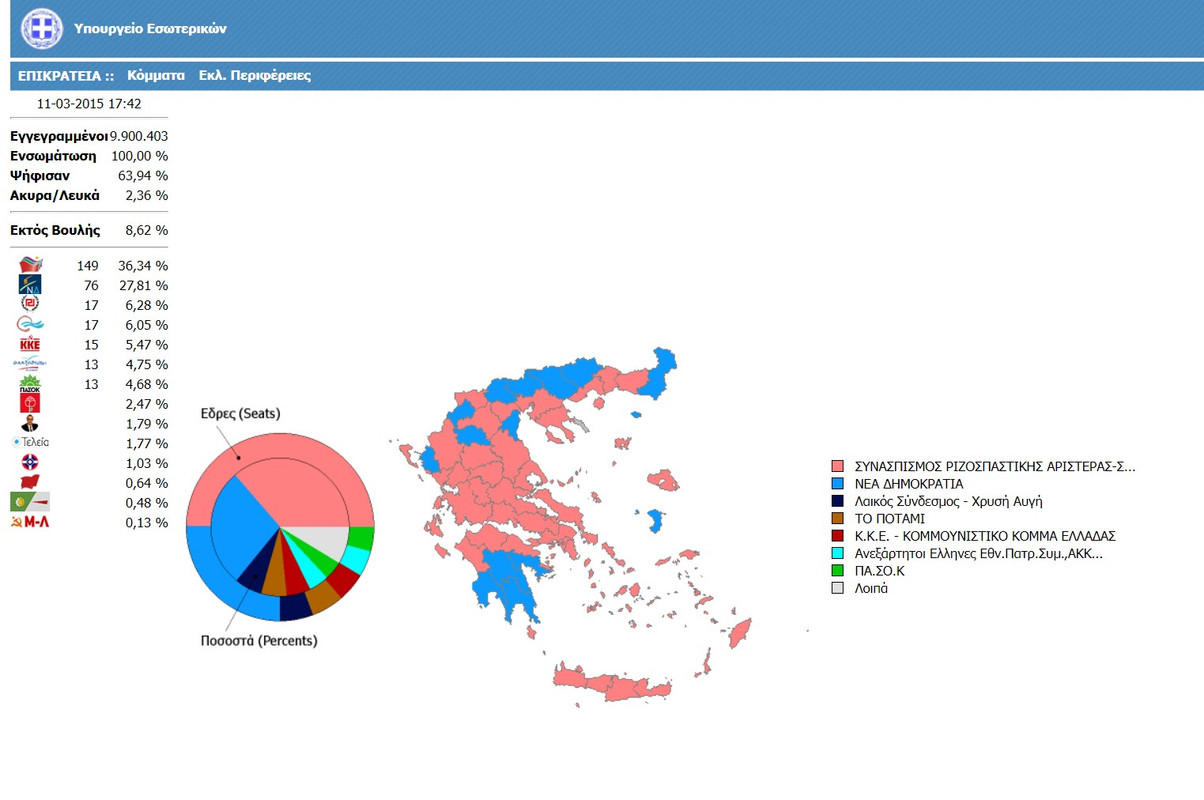Open the Εκλ. Περιφέρειες menu
1204x800 pixels.
pos(255,76)
